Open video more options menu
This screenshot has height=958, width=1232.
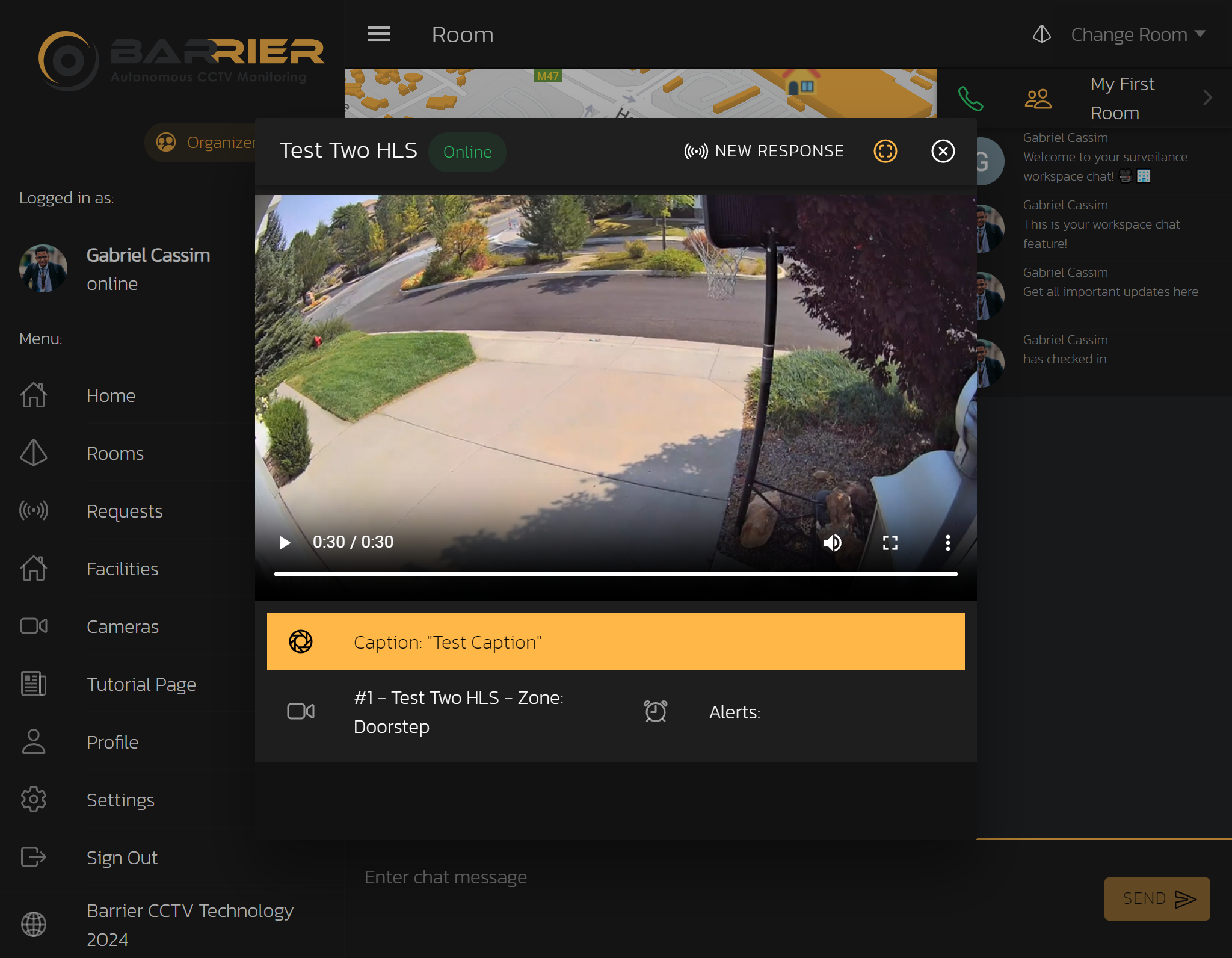coord(947,543)
